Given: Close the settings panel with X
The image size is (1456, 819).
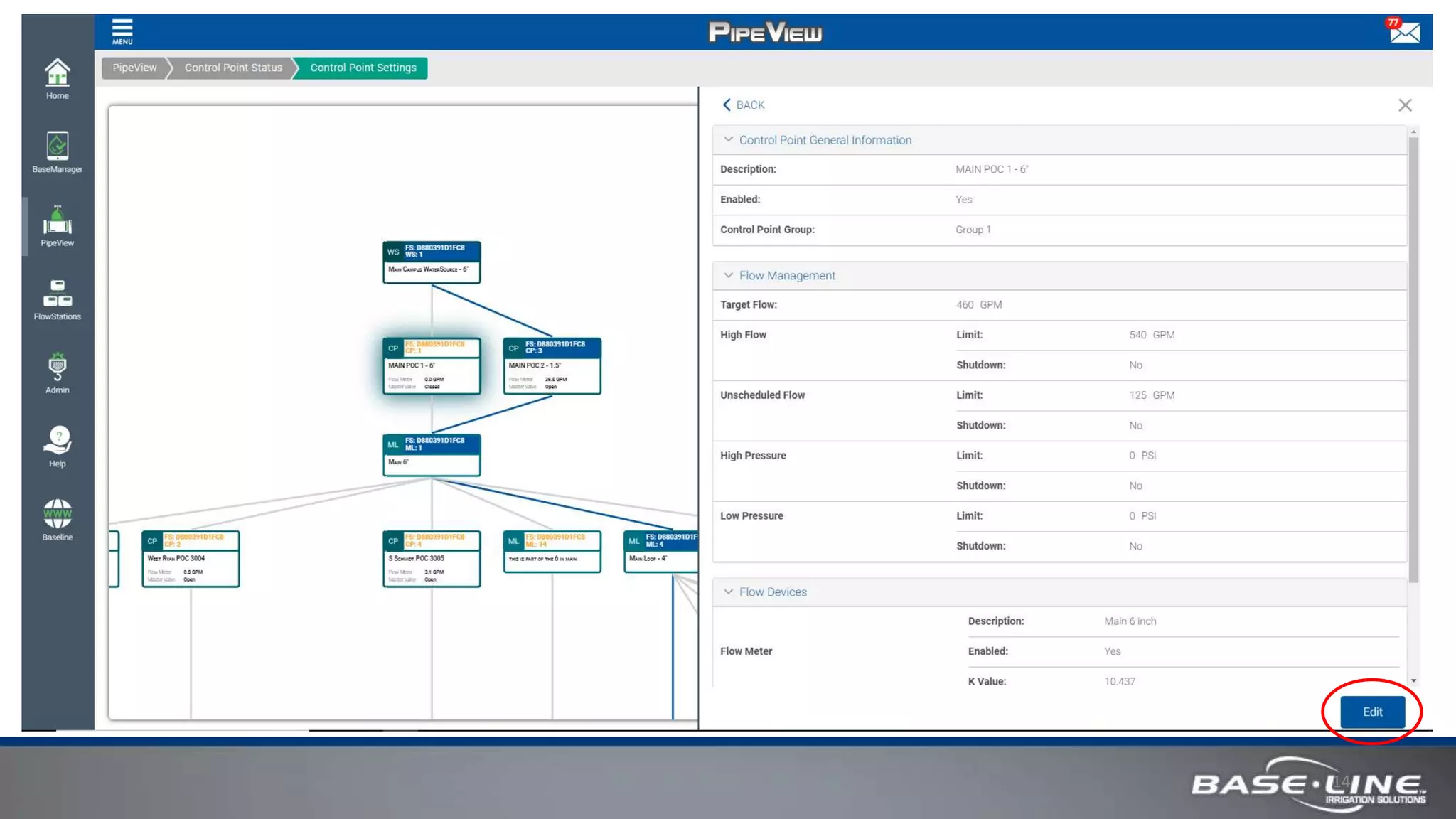Looking at the screenshot, I should 1405,105.
